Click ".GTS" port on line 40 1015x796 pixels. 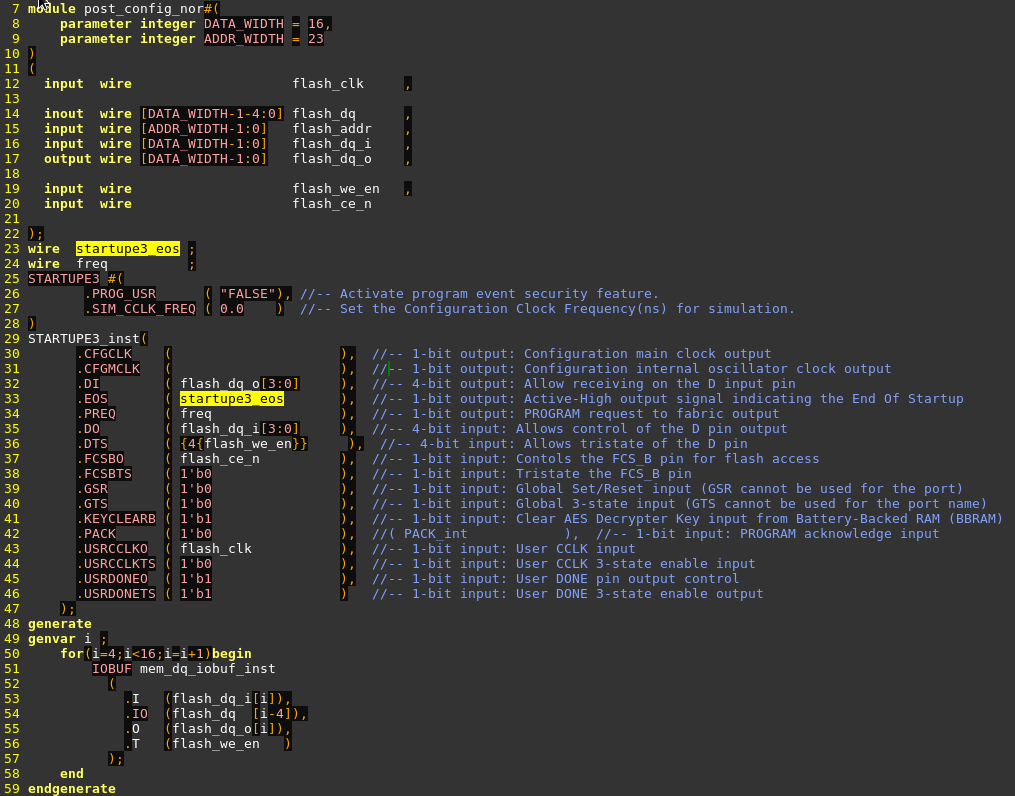(x=92, y=503)
